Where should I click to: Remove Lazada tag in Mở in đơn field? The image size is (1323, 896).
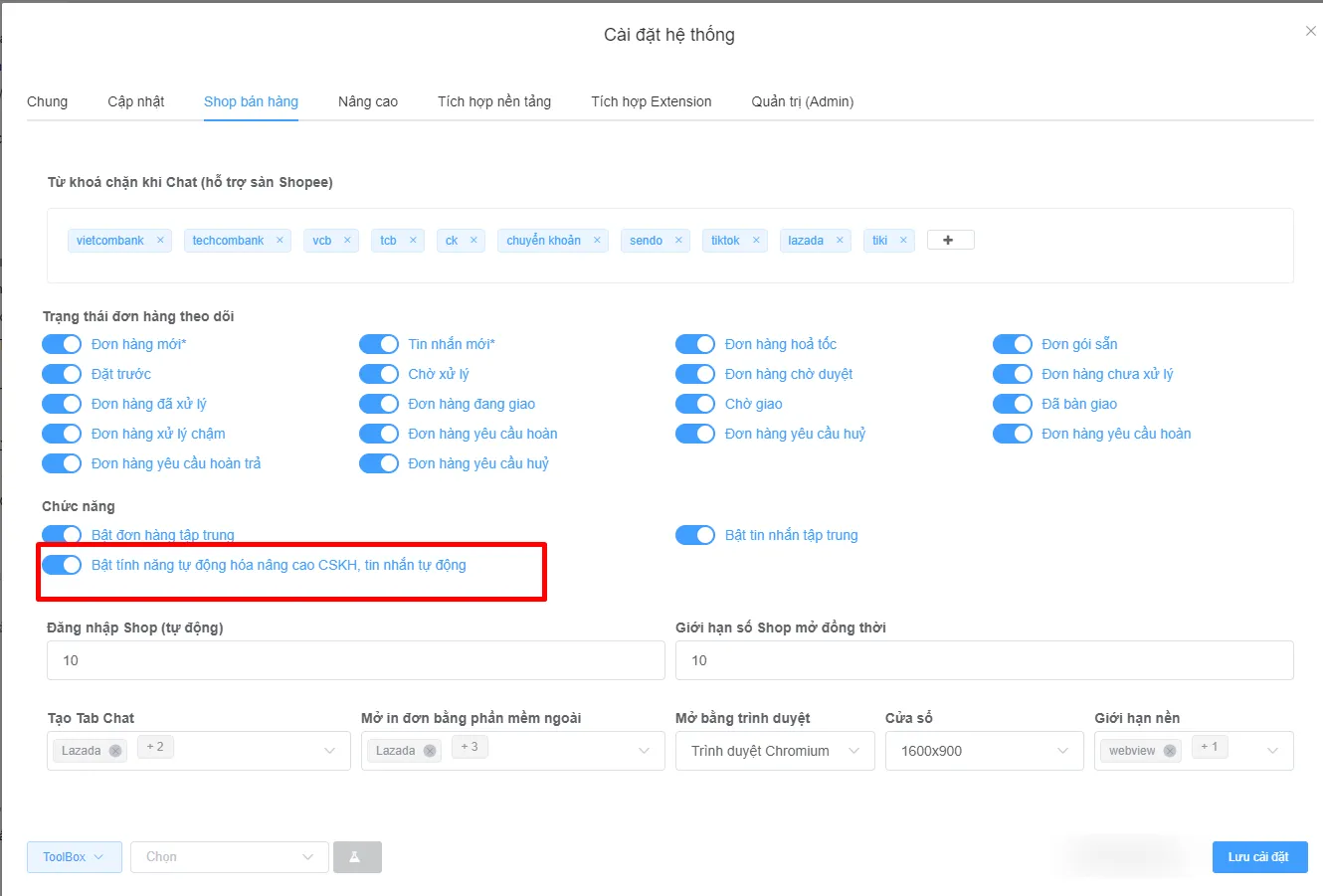coord(430,751)
